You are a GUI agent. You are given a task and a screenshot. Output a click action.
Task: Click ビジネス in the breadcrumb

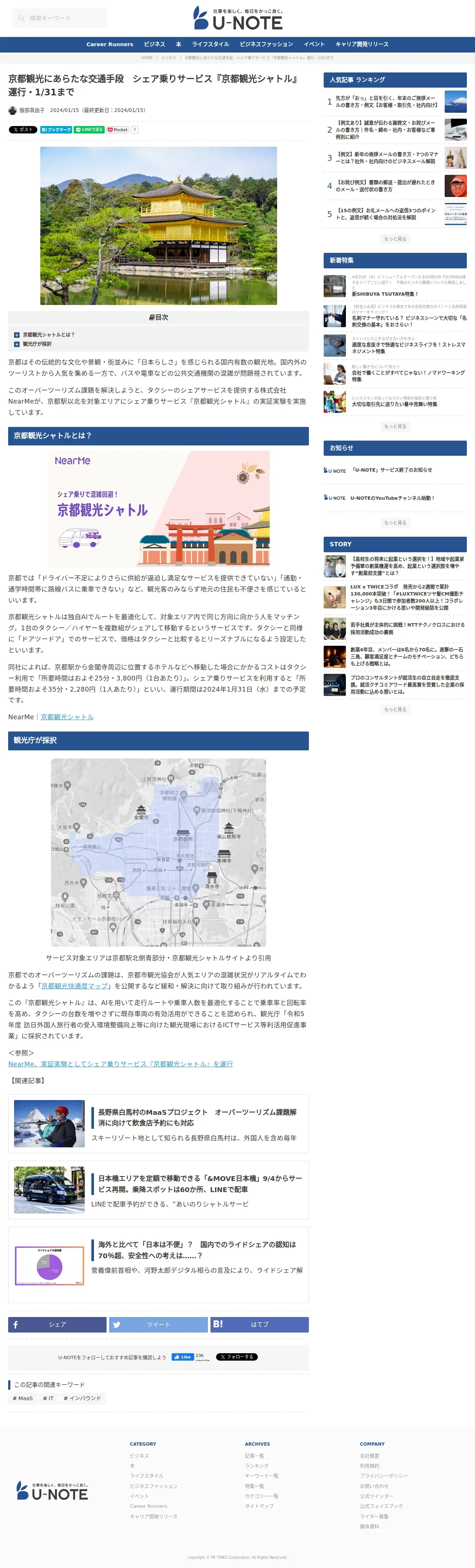point(169,58)
